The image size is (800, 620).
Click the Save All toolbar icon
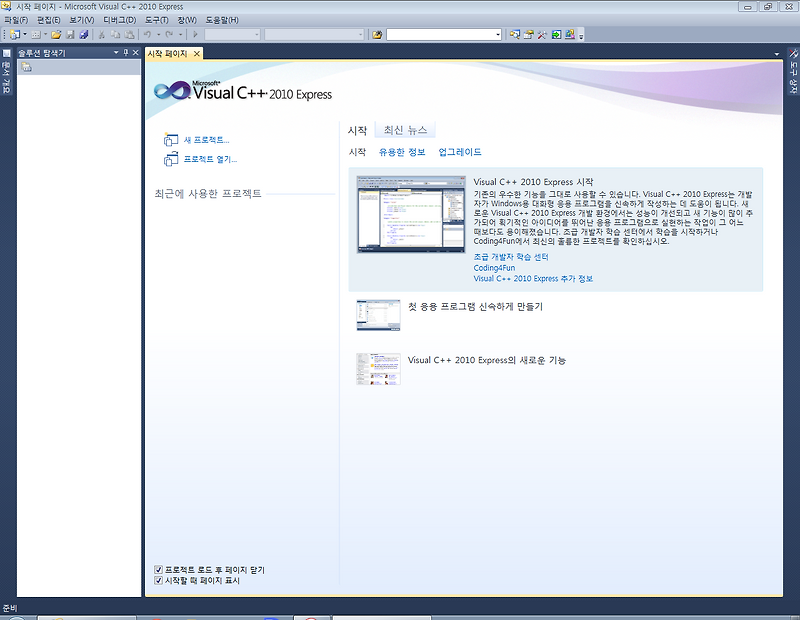click(x=84, y=35)
